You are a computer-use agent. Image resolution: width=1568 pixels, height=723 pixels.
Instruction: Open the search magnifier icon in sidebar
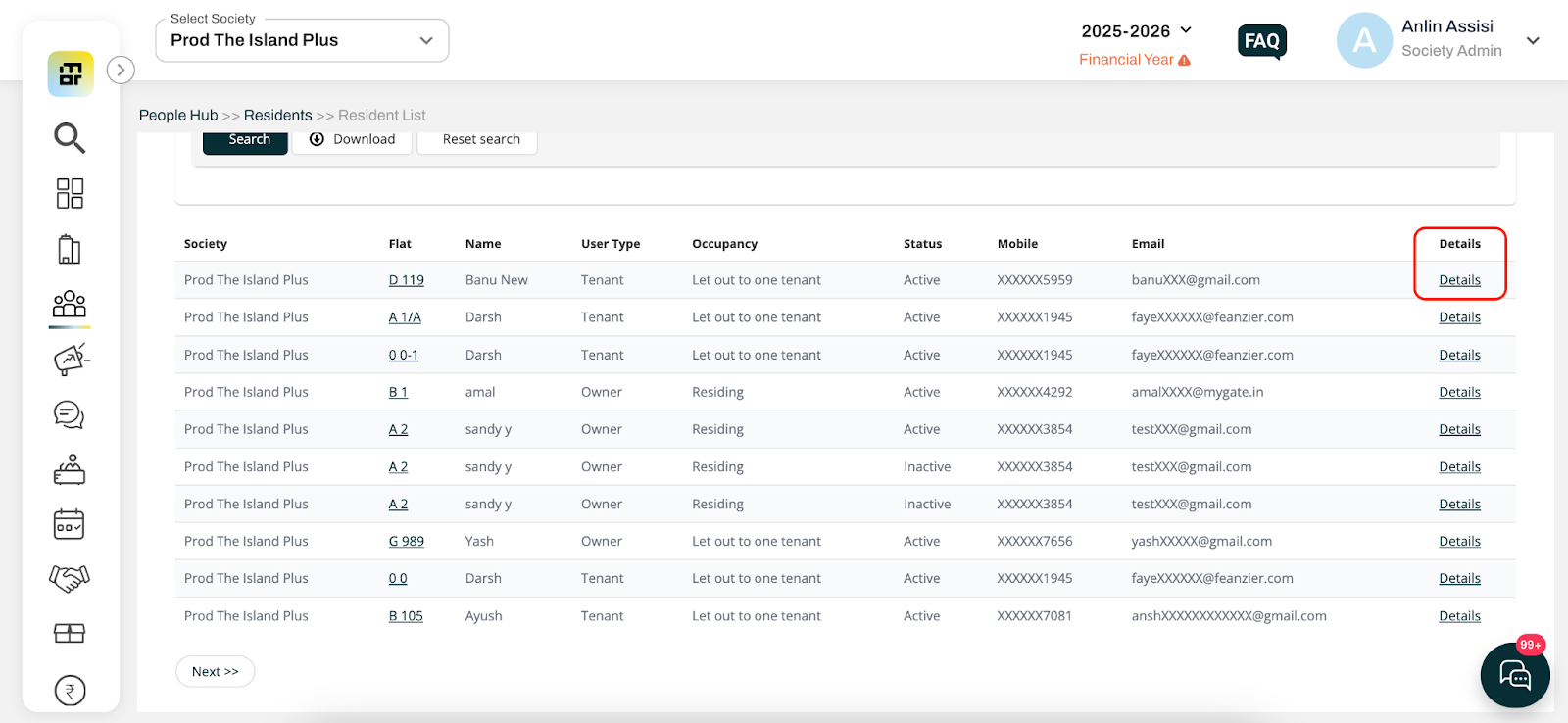point(70,137)
